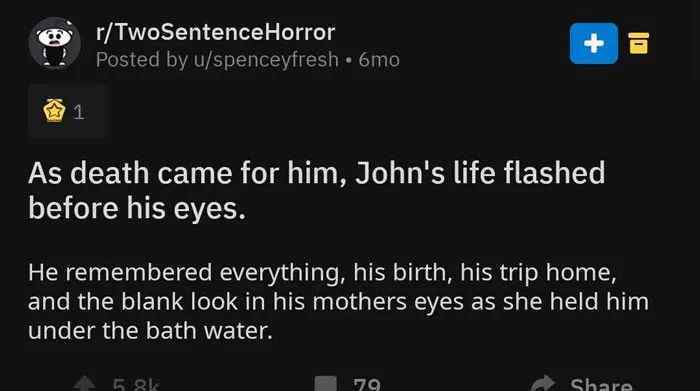Click the 'before his eyes.' title line

pyautogui.click(x=137, y=208)
